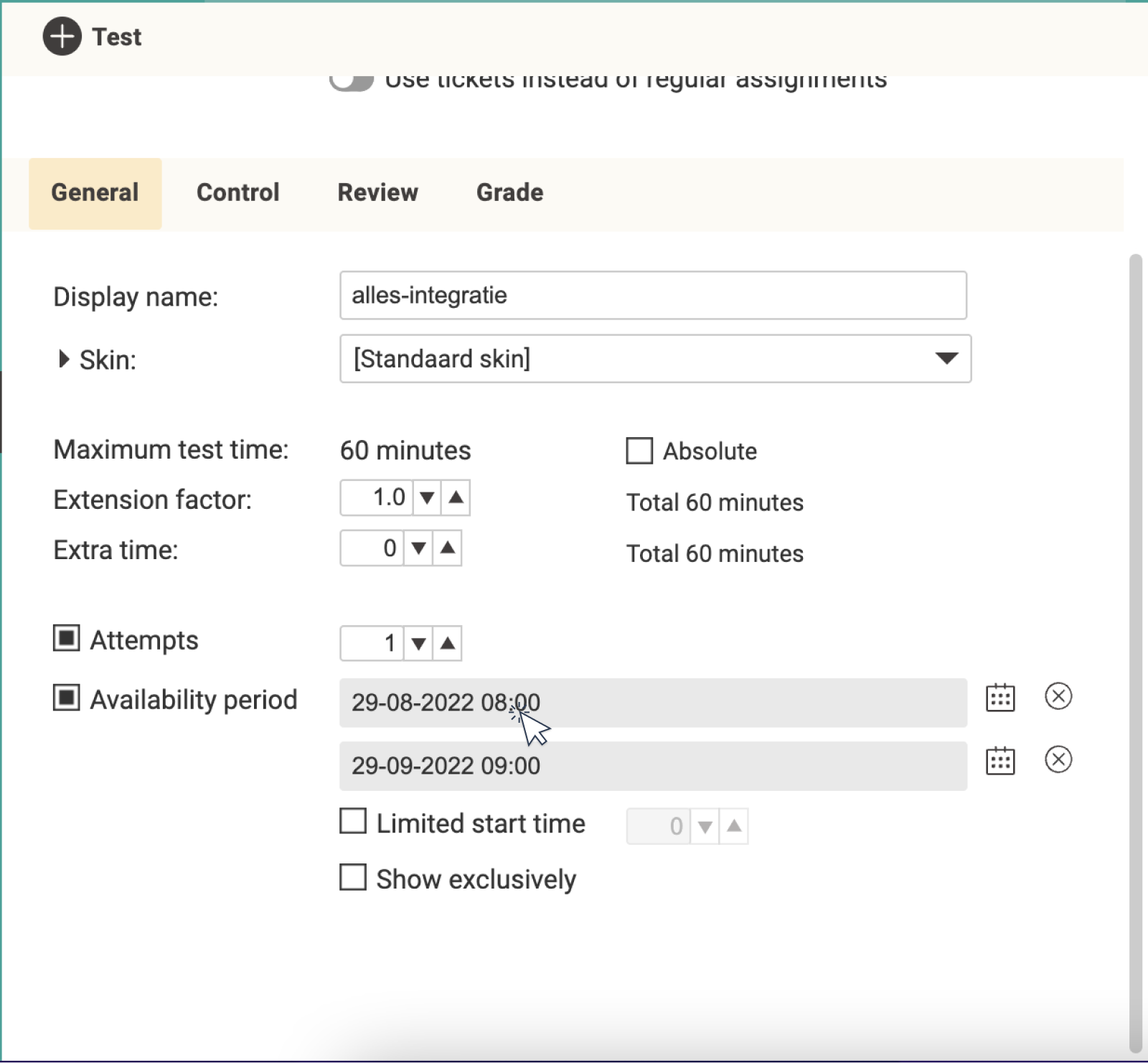Click the plus icon next to Test

click(62, 37)
